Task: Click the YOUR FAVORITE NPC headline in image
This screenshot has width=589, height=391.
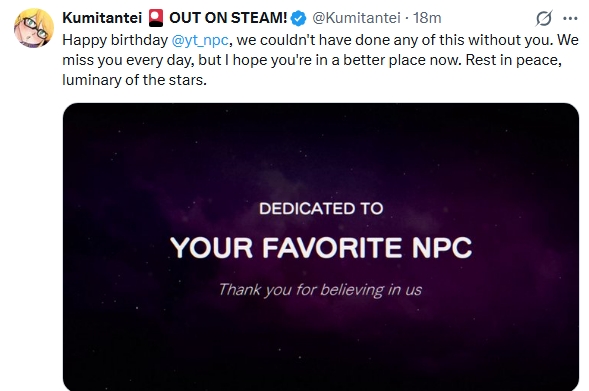Action: click(321, 248)
